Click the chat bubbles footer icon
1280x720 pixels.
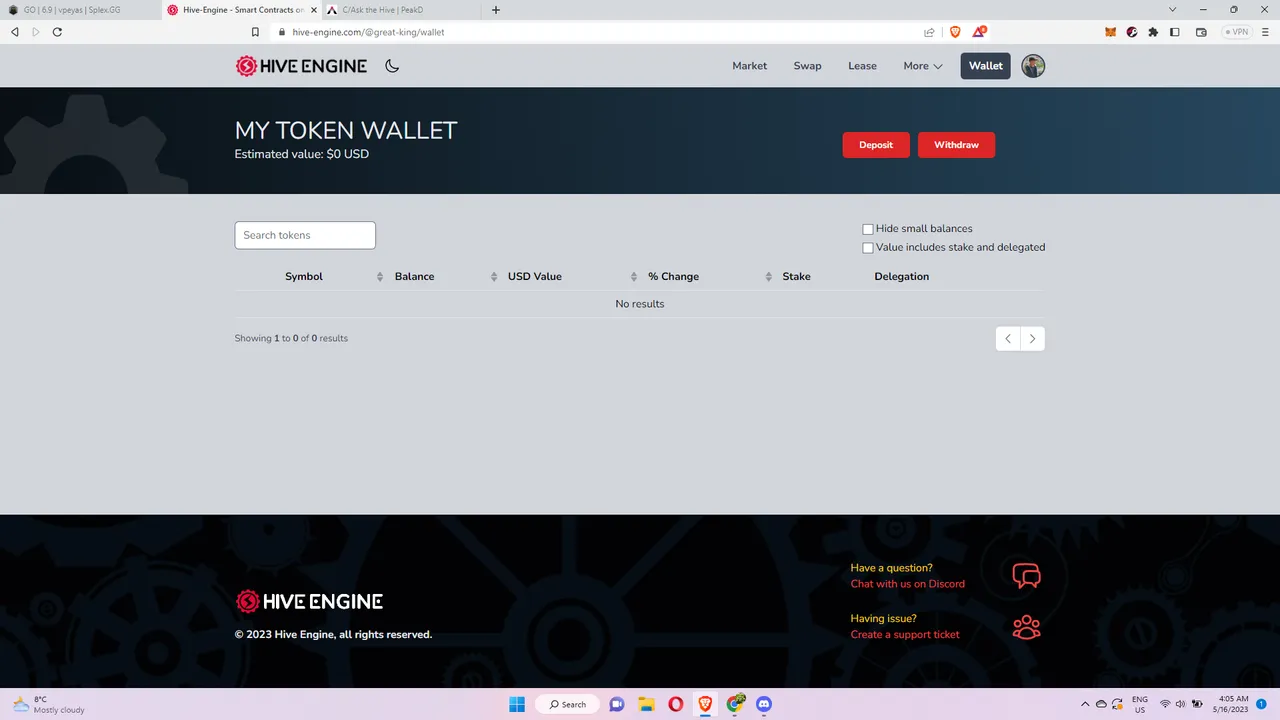pyautogui.click(x=1026, y=576)
